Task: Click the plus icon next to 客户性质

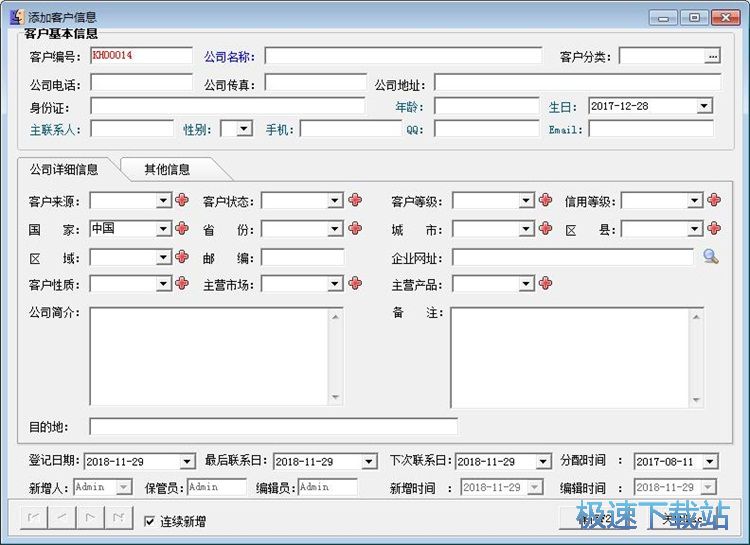Action: click(x=182, y=284)
